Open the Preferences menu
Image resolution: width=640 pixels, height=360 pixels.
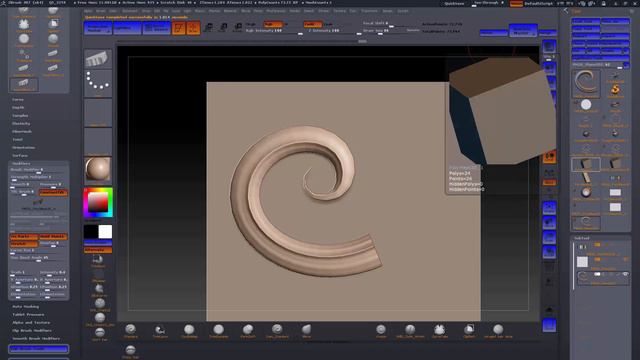[276, 11]
